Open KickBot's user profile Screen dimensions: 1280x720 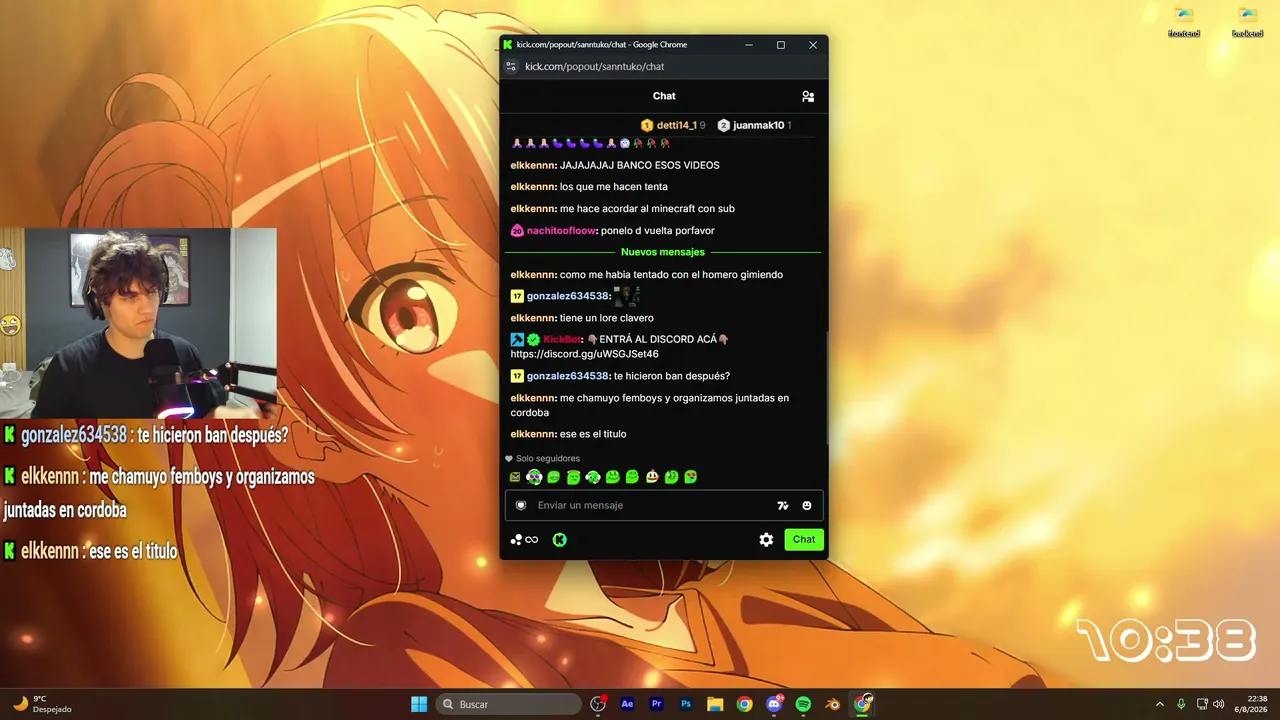point(562,339)
